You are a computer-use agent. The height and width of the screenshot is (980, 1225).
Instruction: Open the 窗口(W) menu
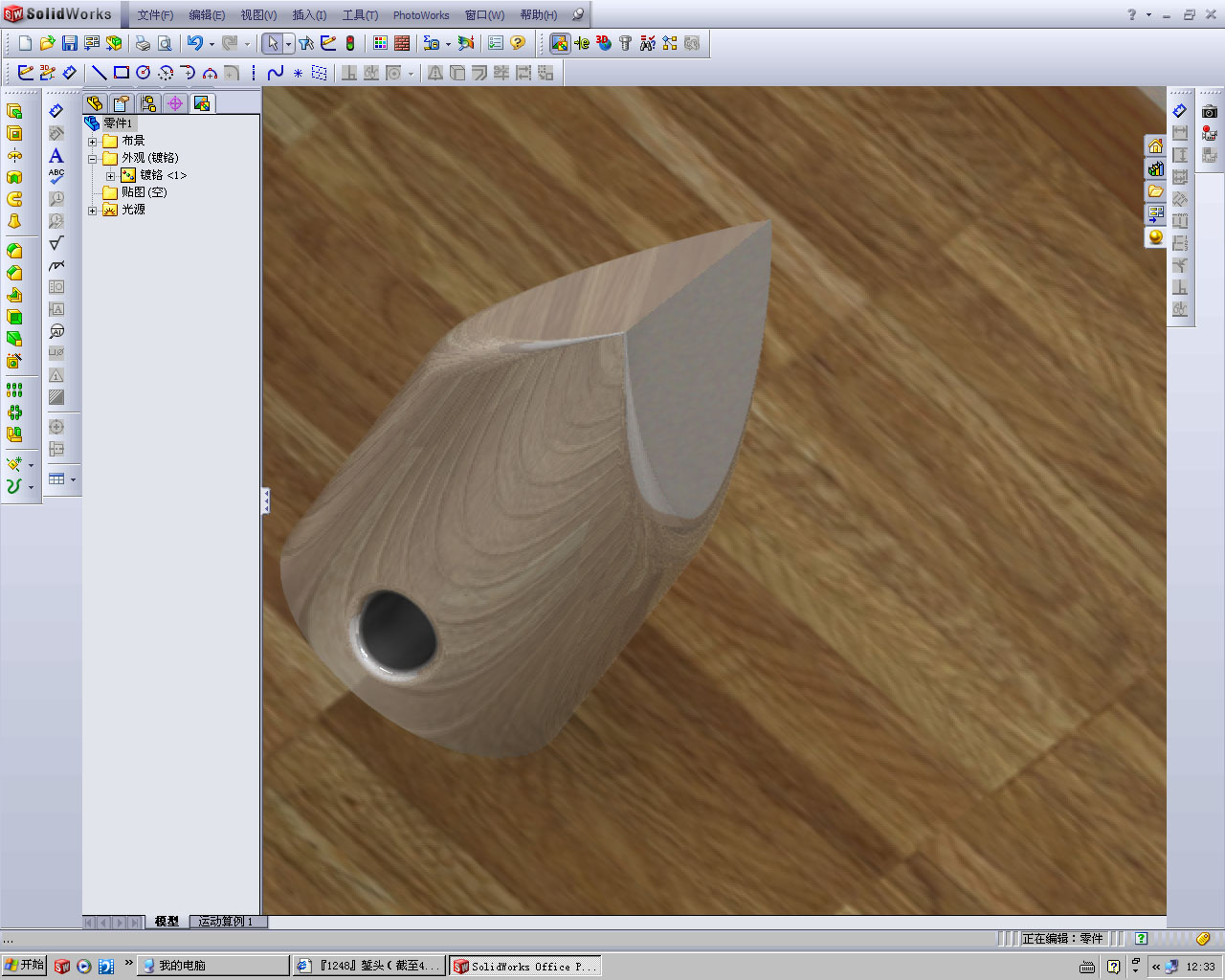point(484,15)
